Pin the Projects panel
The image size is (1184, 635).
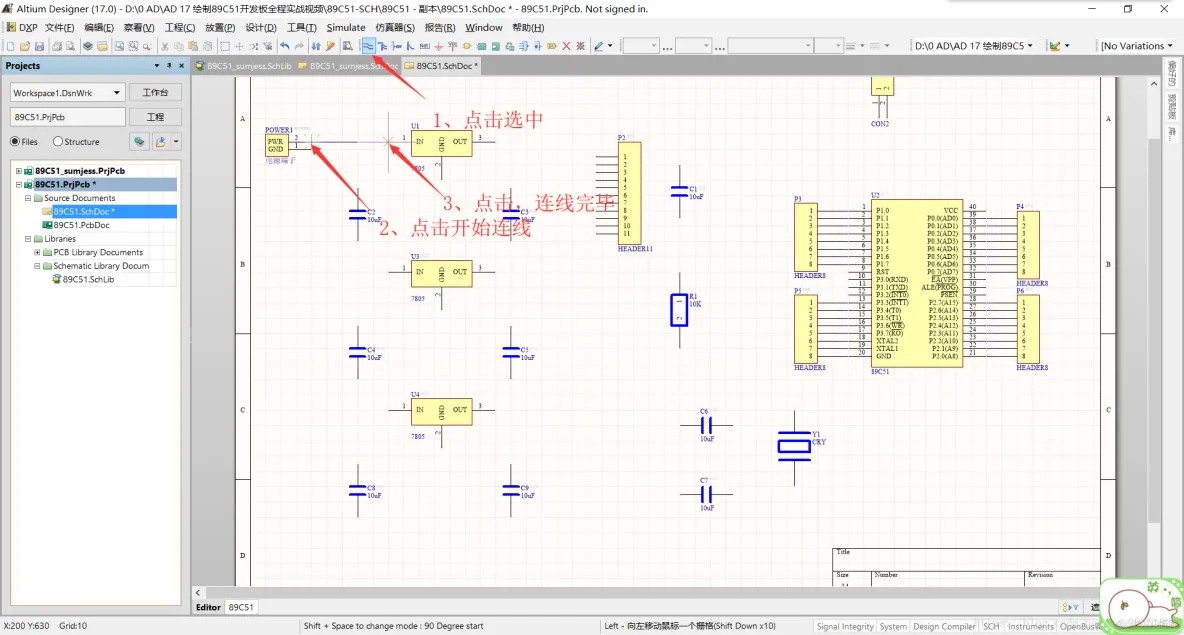pyautogui.click(x=169, y=66)
